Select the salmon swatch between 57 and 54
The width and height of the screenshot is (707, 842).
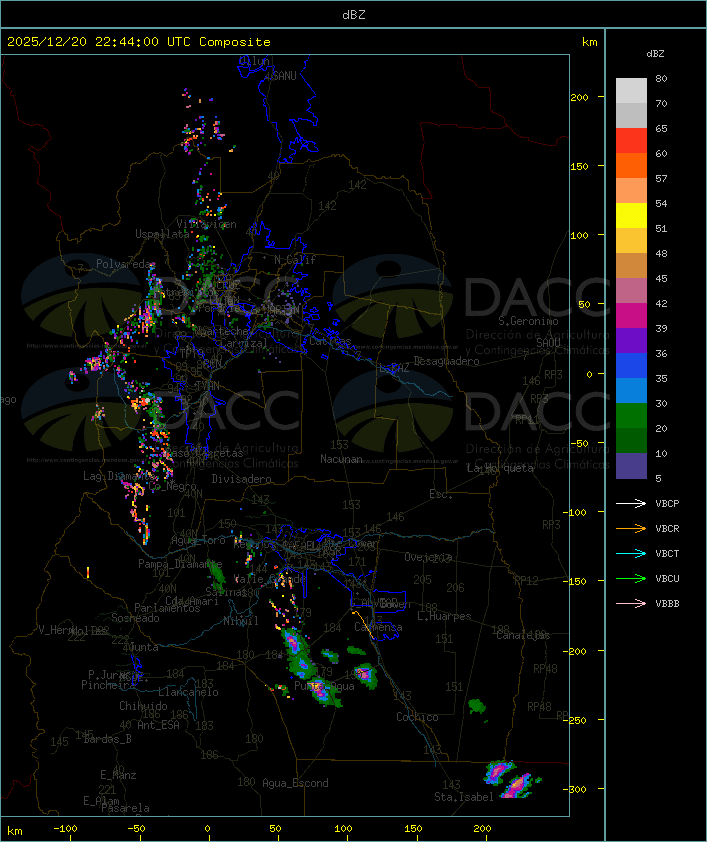[x=631, y=191]
